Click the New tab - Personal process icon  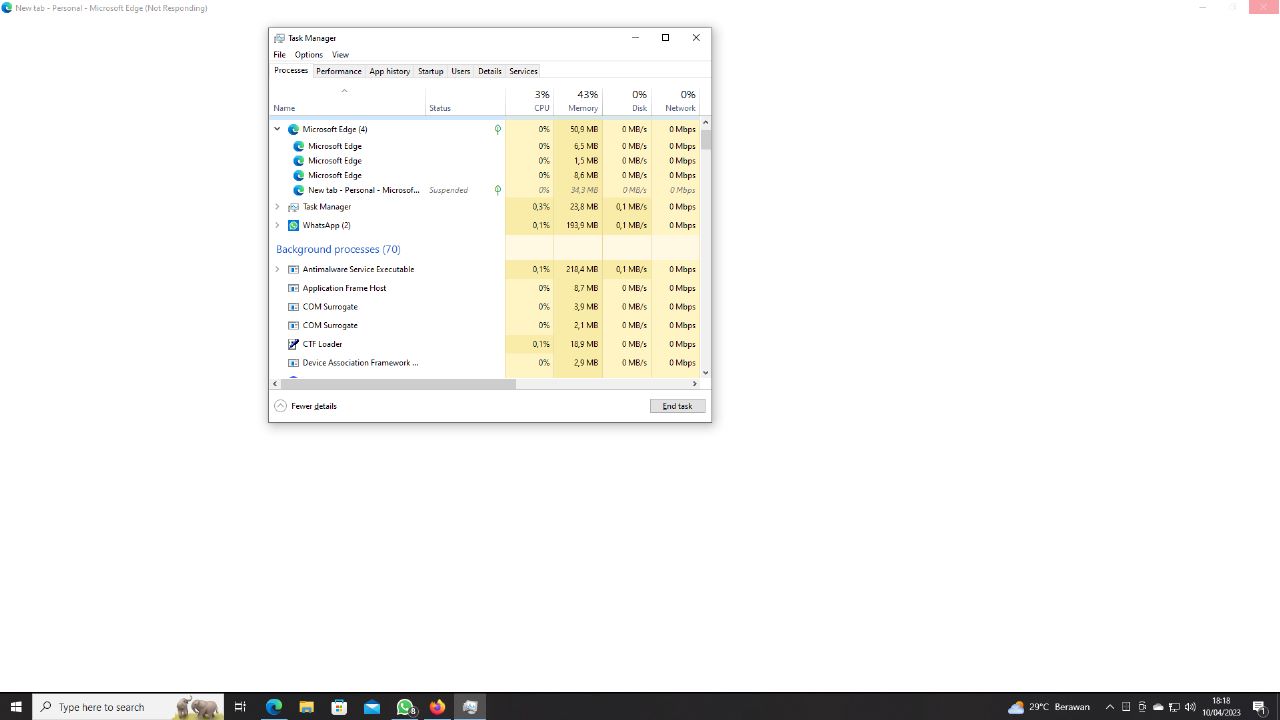click(x=298, y=190)
